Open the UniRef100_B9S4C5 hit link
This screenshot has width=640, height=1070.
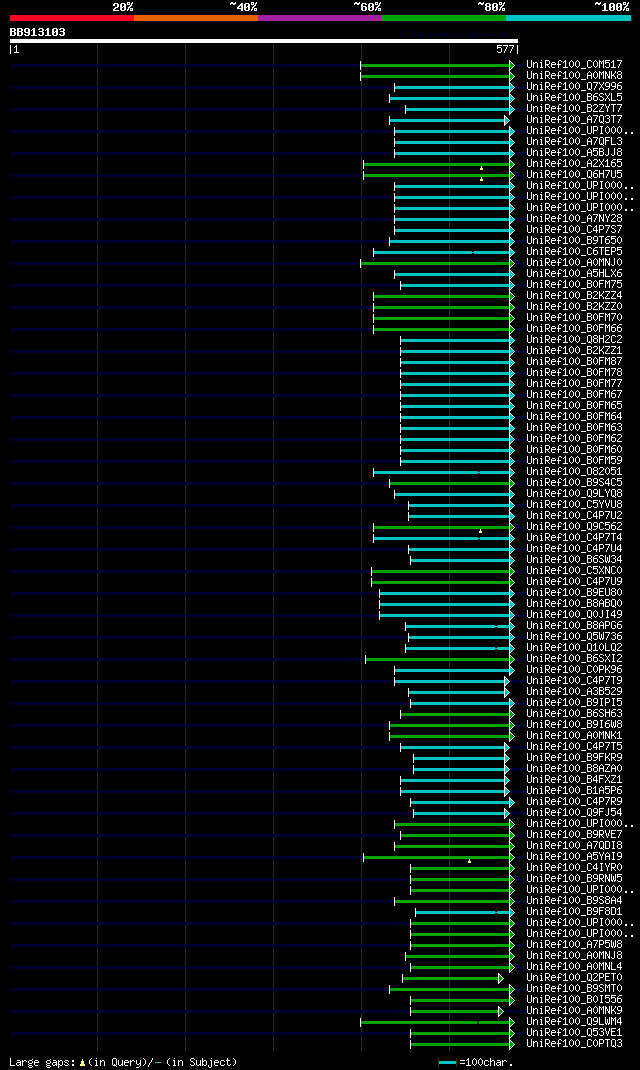[x=574, y=482]
